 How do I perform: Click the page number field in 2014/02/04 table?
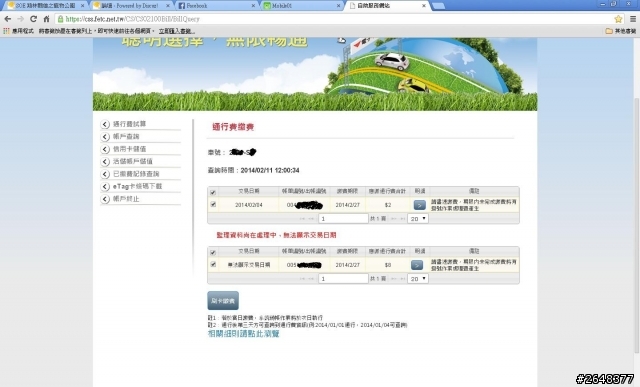point(343,219)
